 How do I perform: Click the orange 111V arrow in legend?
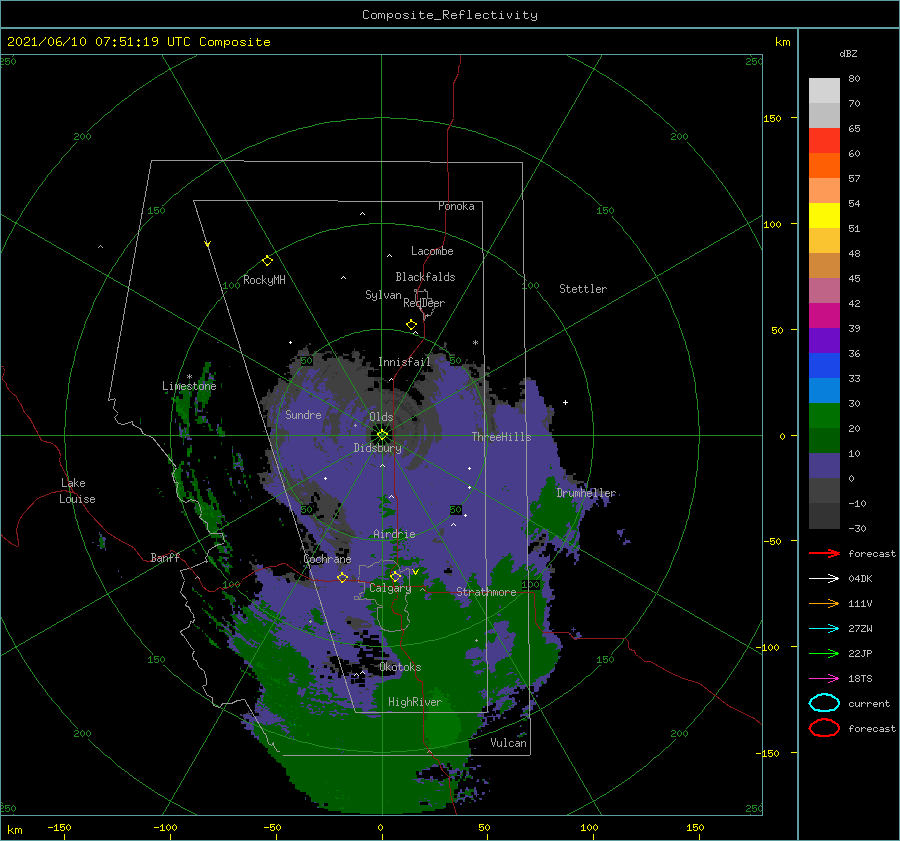(824, 603)
